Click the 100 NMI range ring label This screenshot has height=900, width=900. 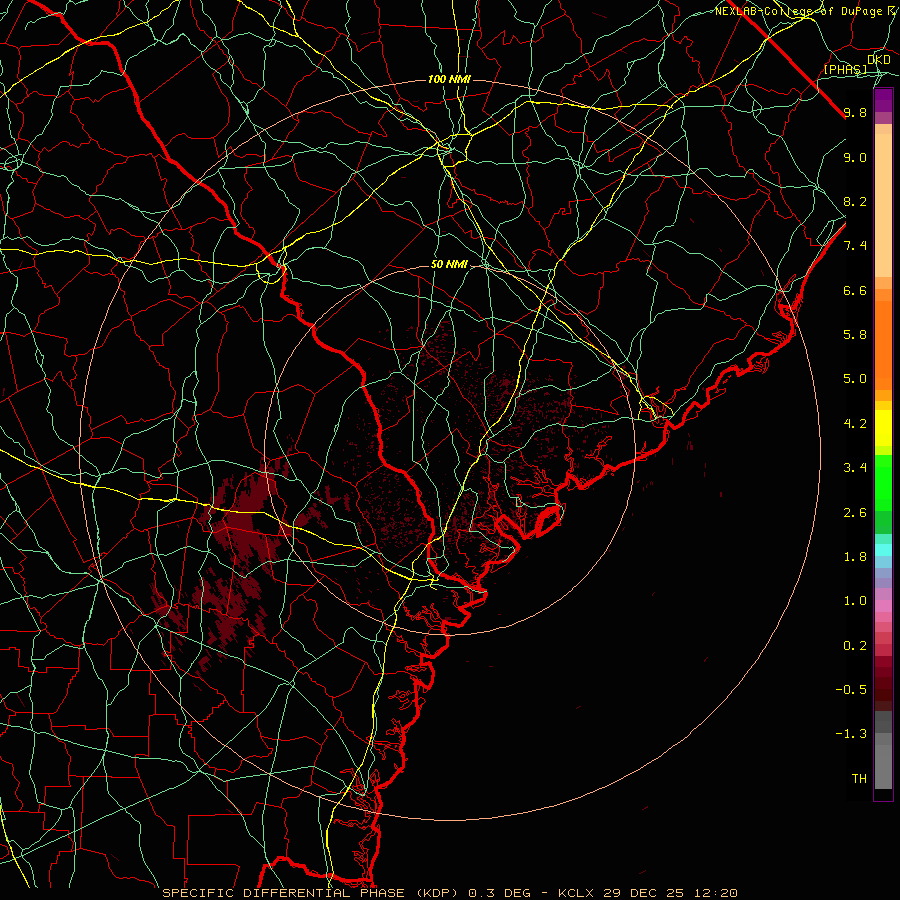coord(449,79)
